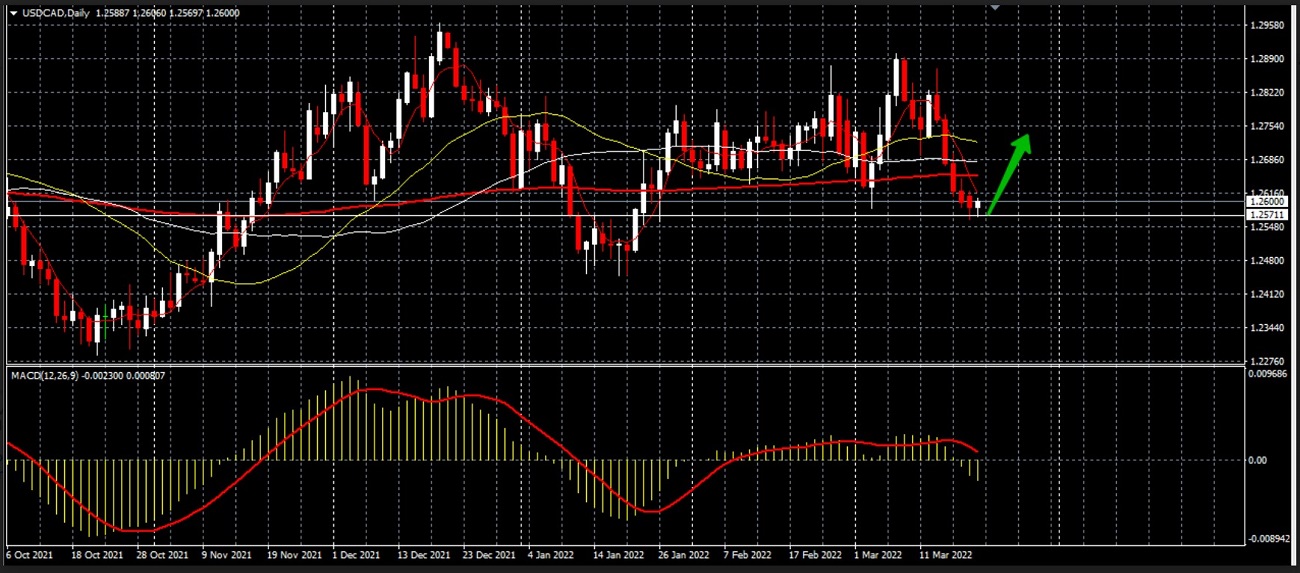Click the 1.29580 level on price axis

[x=1267, y=25]
